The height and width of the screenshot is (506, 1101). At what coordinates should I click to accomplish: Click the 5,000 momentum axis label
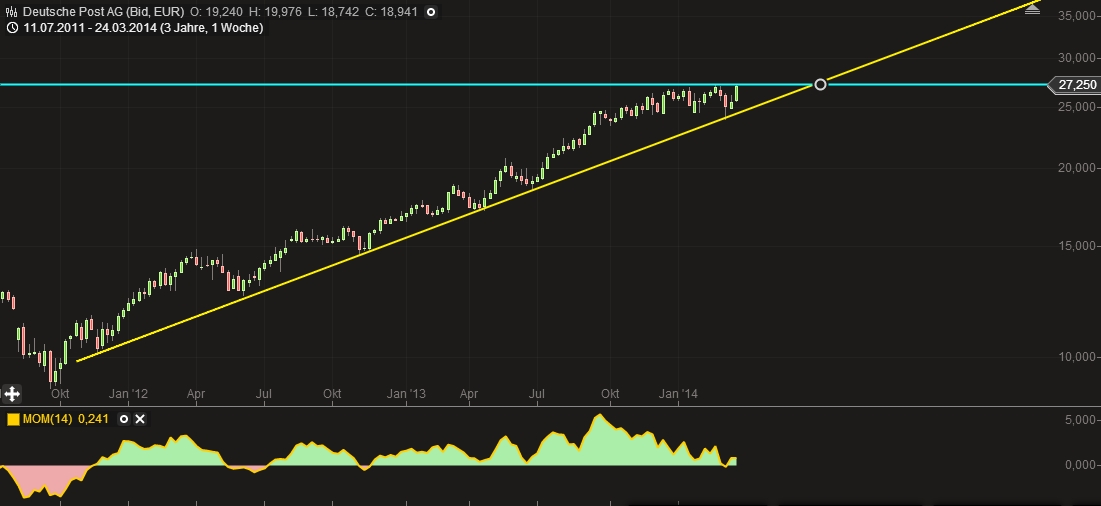coord(1081,420)
